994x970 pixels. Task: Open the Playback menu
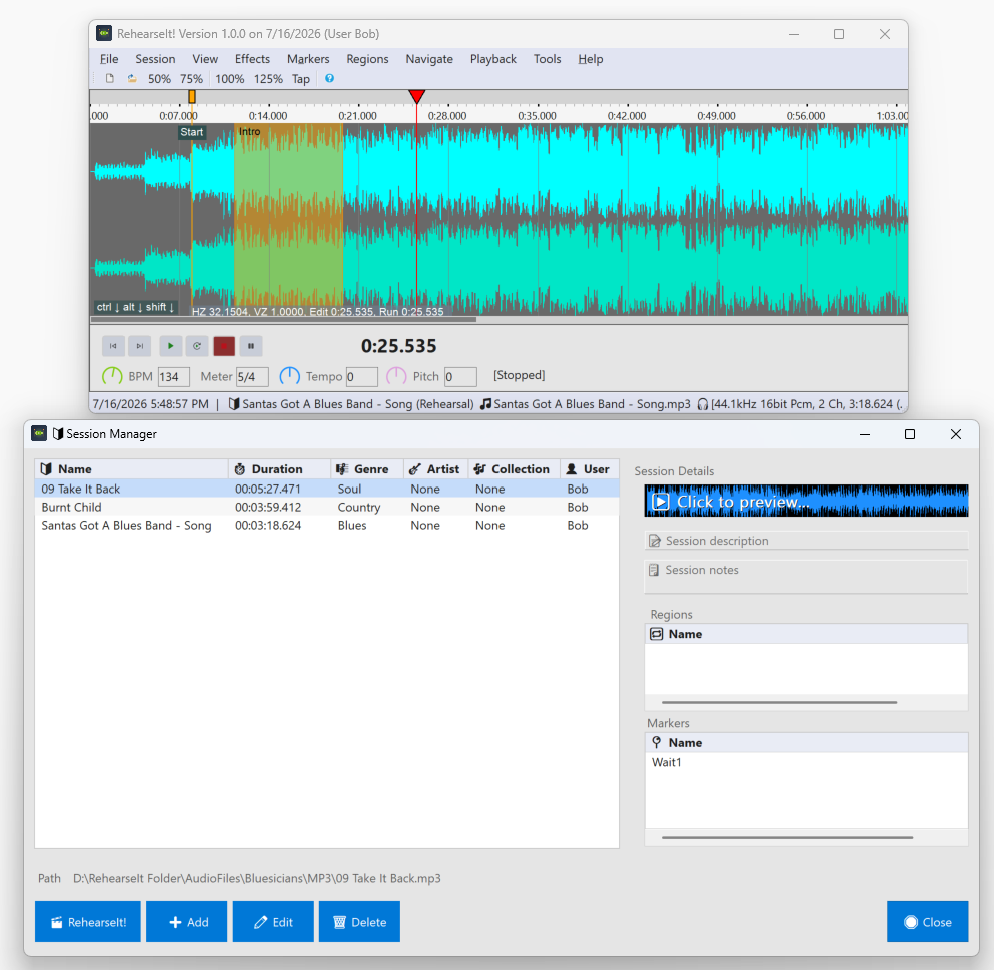click(493, 59)
